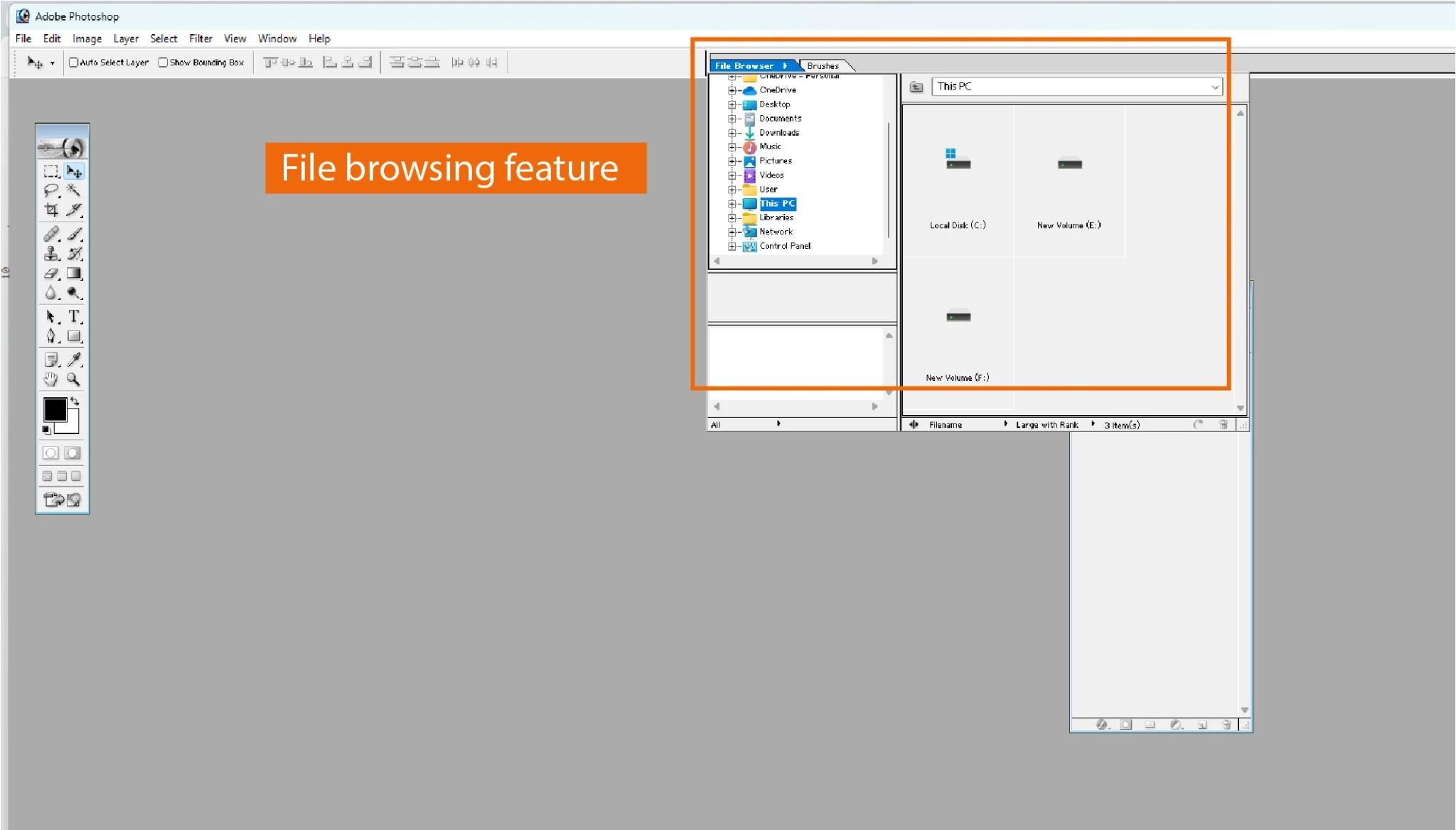Enable Show Bounding Box checkbox
This screenshot has width=1456, height=830.
(163, 63)
